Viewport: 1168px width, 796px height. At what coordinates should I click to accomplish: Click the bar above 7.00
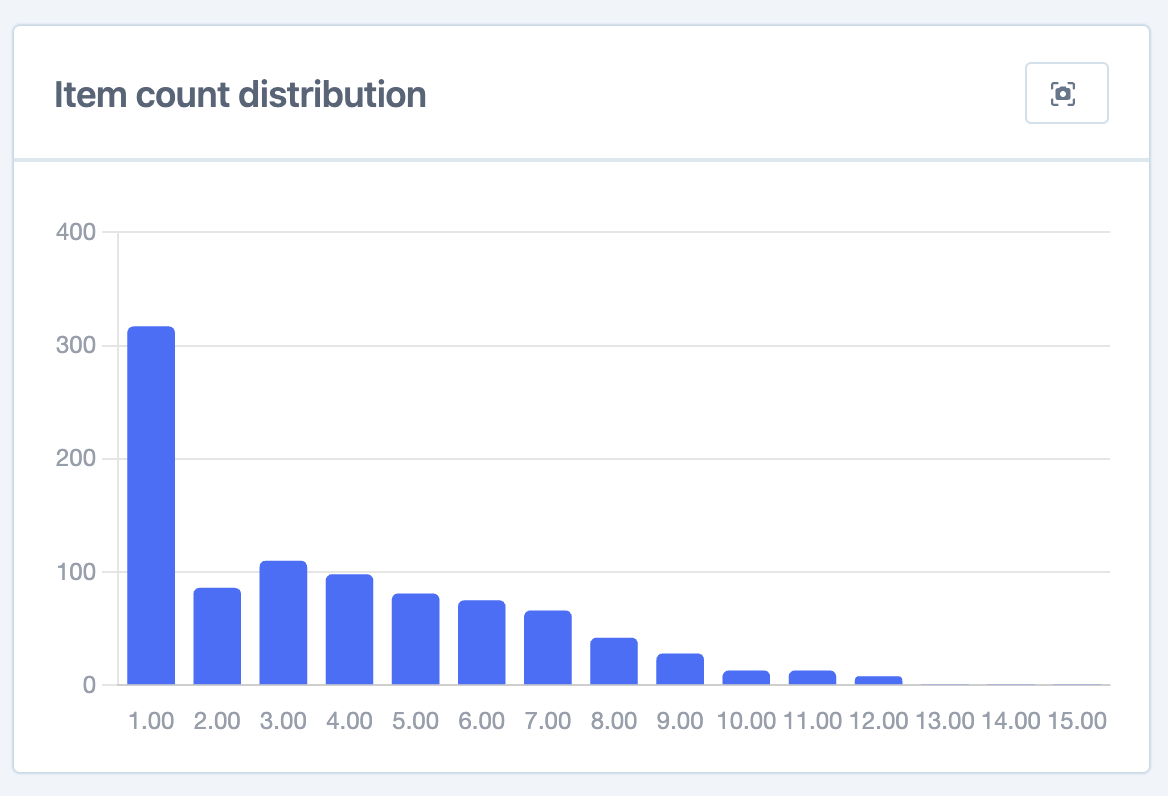tap(548, 645)
